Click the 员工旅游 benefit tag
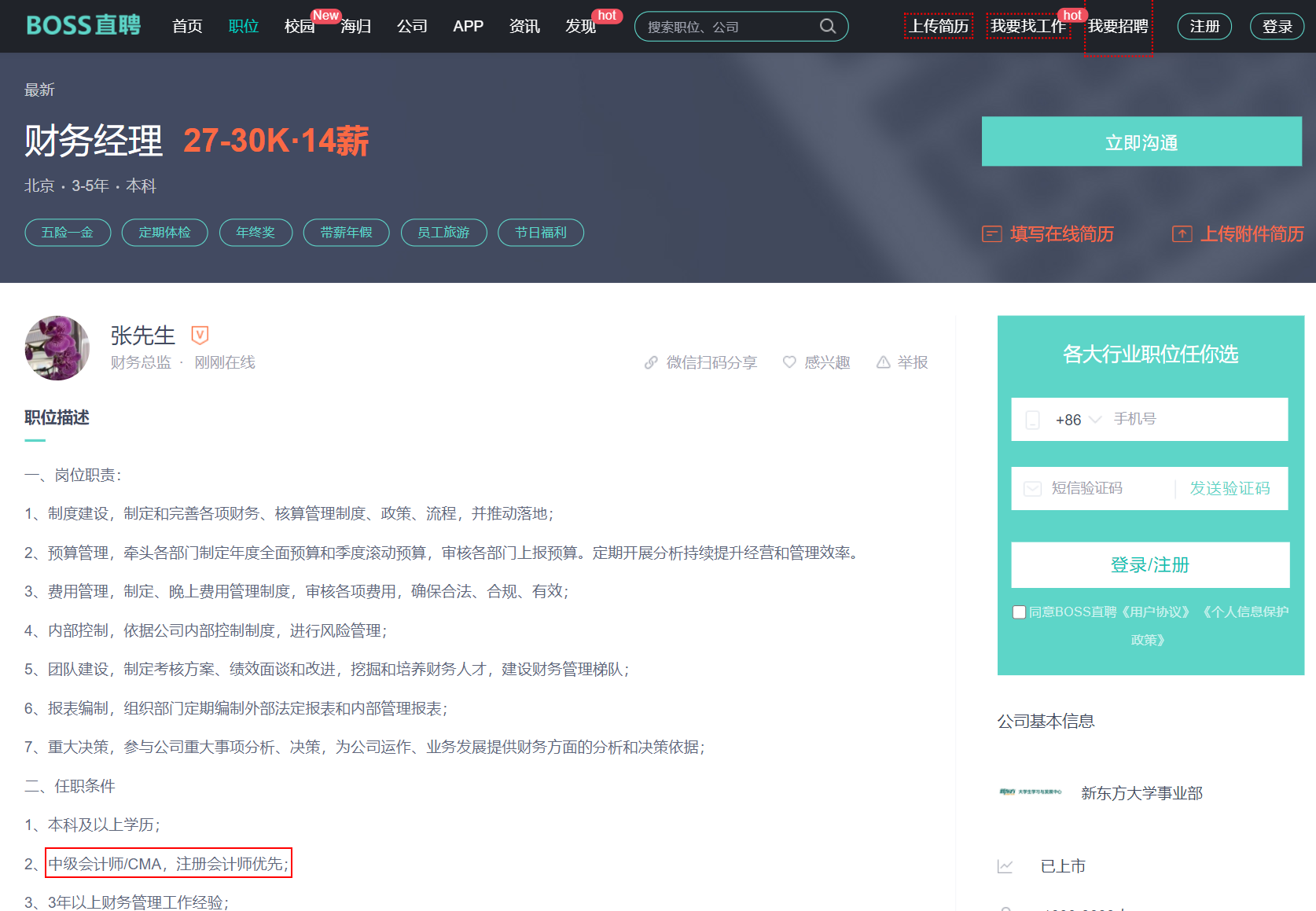This screenshot has width=1316, height=911. click(x=444, y=233)
